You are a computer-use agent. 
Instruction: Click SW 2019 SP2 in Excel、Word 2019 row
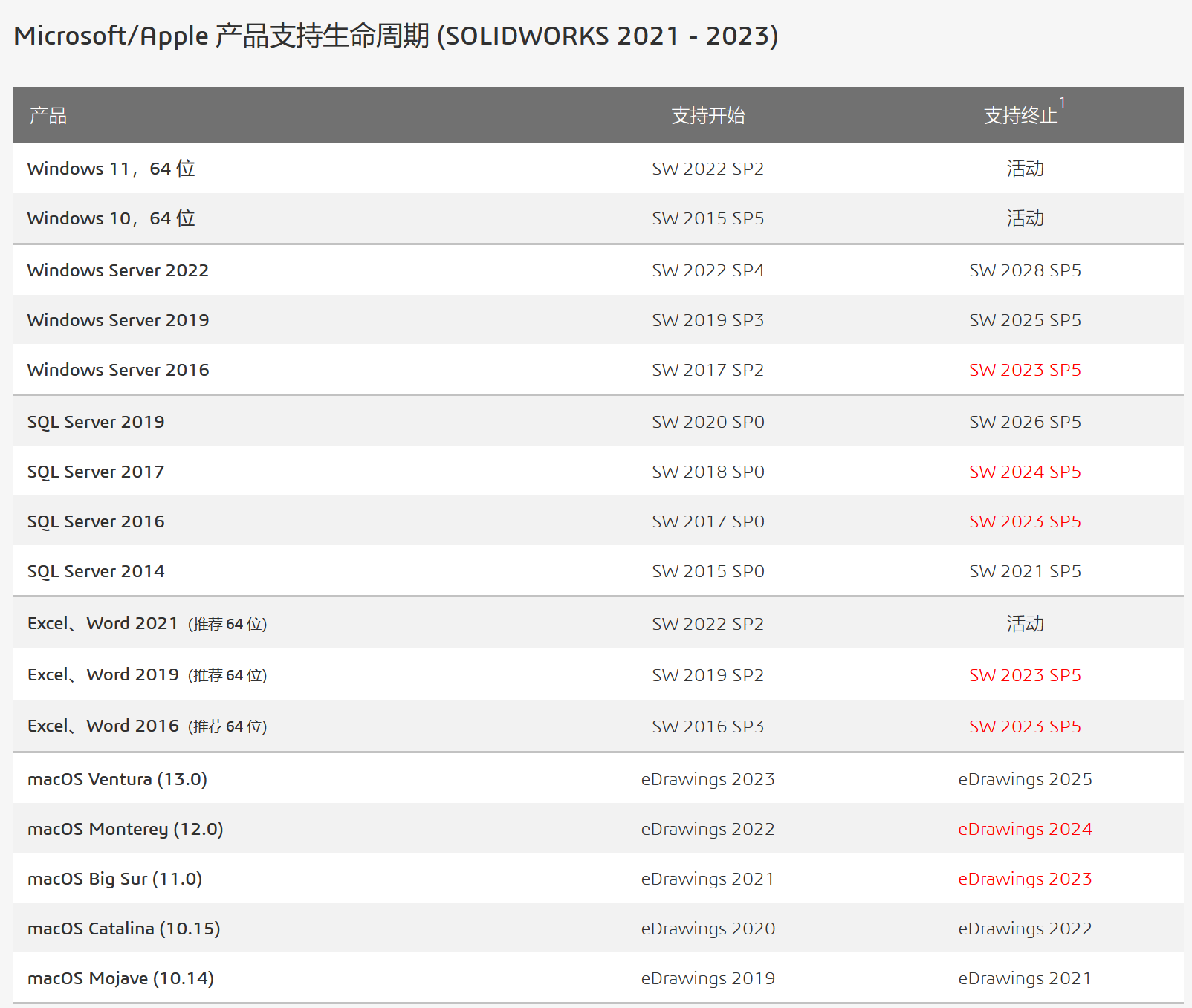tap(707, 675)
